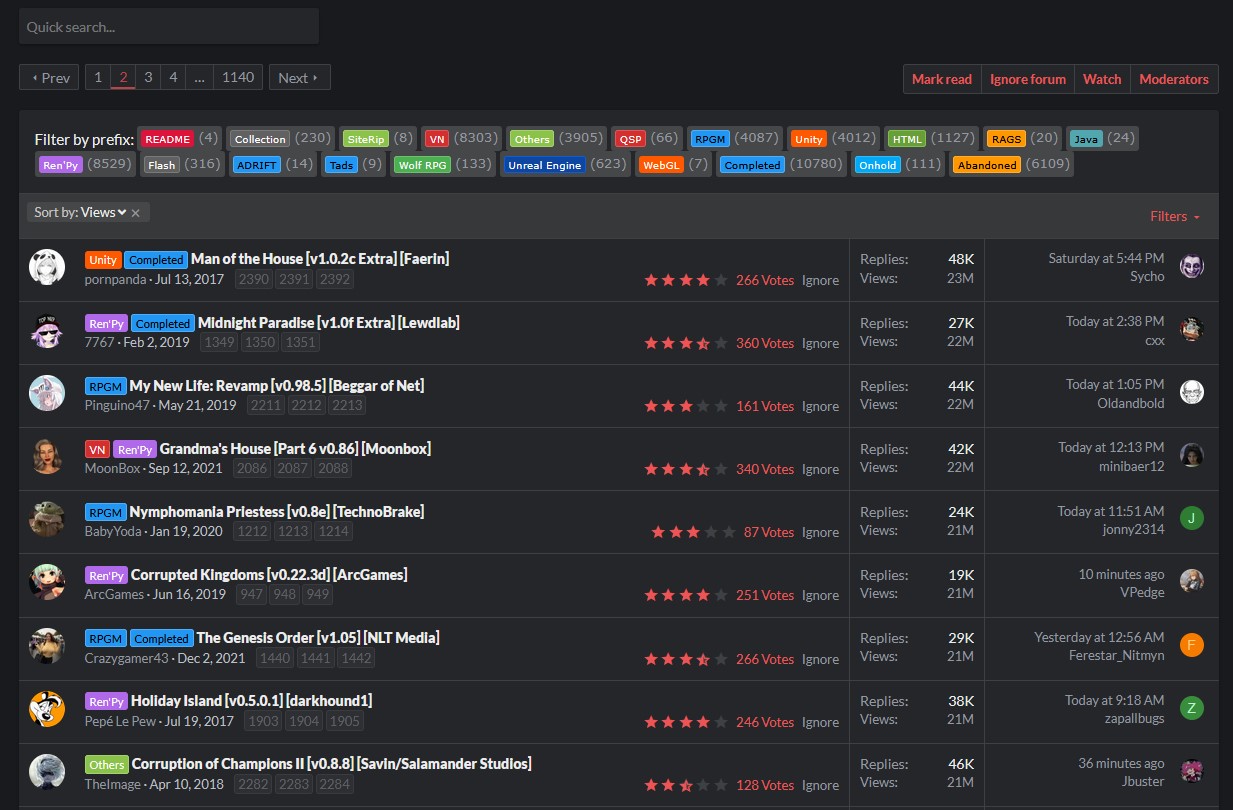Click Completed tag on The Genesis Order

(161, 638)
